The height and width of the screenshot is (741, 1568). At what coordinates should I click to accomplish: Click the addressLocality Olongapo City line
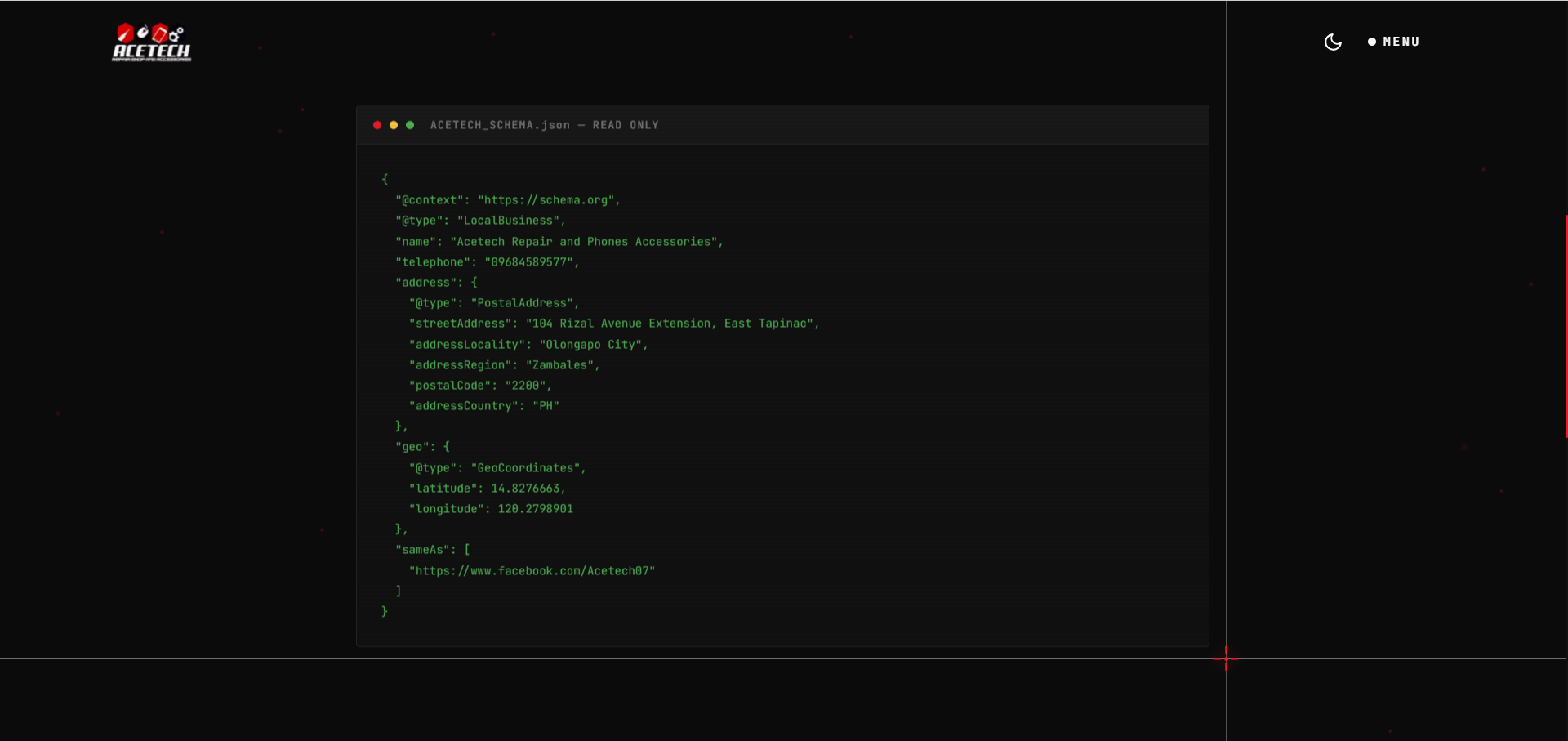528,345
